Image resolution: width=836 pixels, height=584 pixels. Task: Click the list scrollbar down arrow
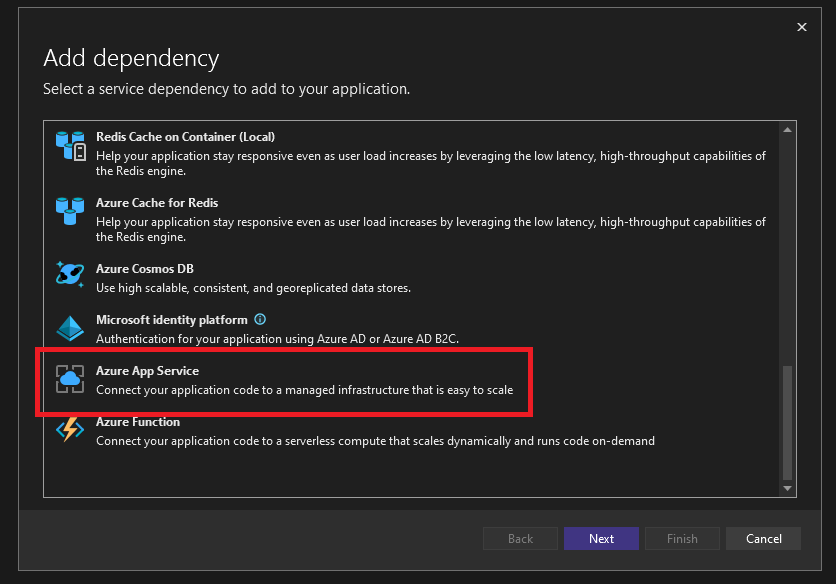(787, 489)
